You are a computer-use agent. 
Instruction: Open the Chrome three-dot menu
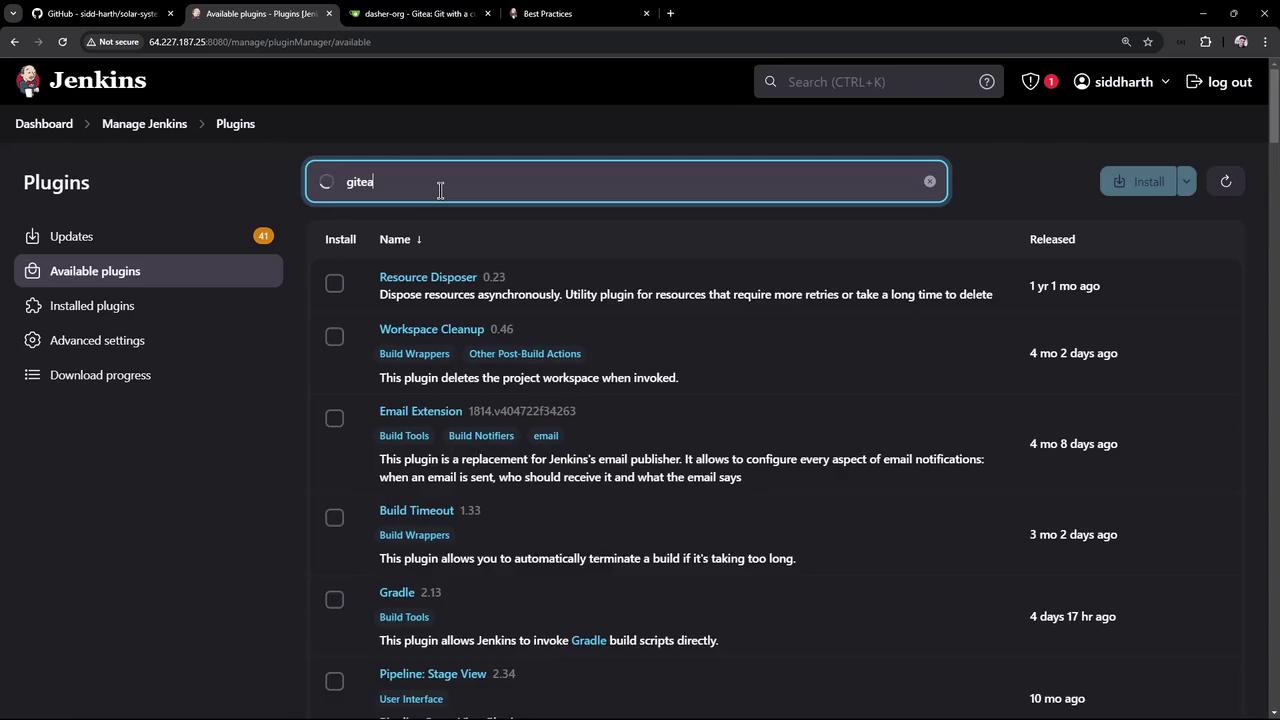point(1265,42)
